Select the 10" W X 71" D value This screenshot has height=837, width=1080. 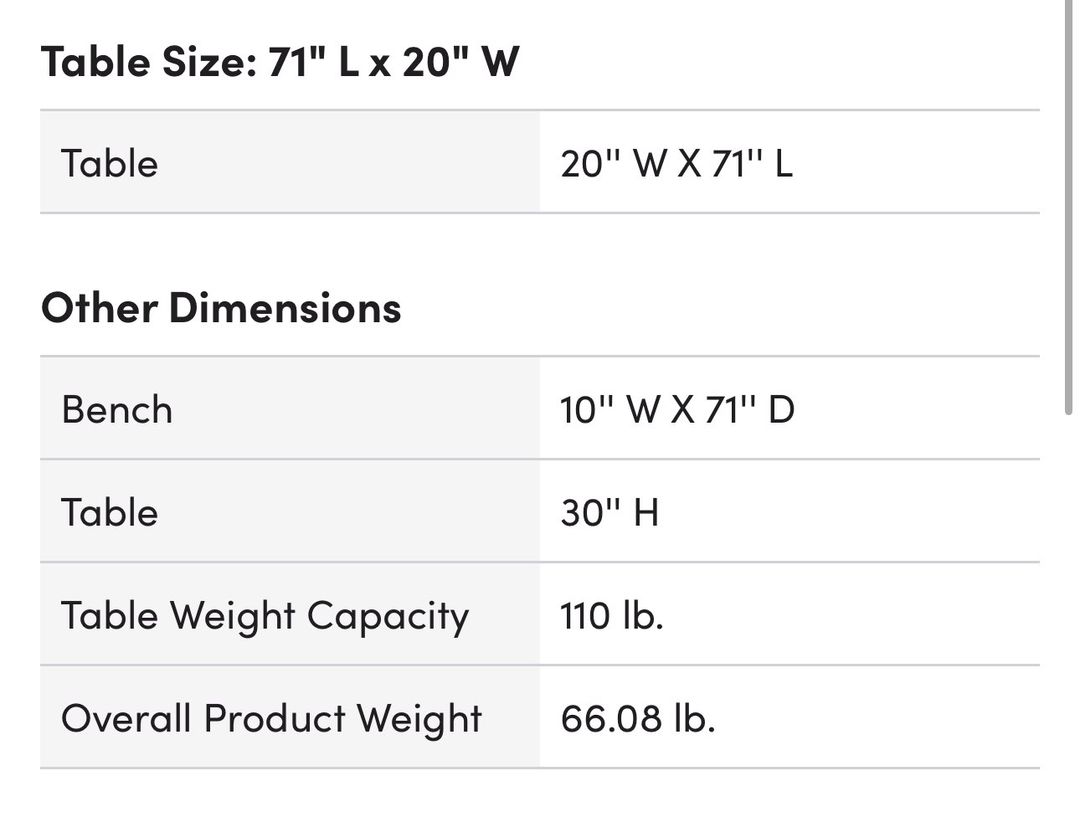pos(677,410)
